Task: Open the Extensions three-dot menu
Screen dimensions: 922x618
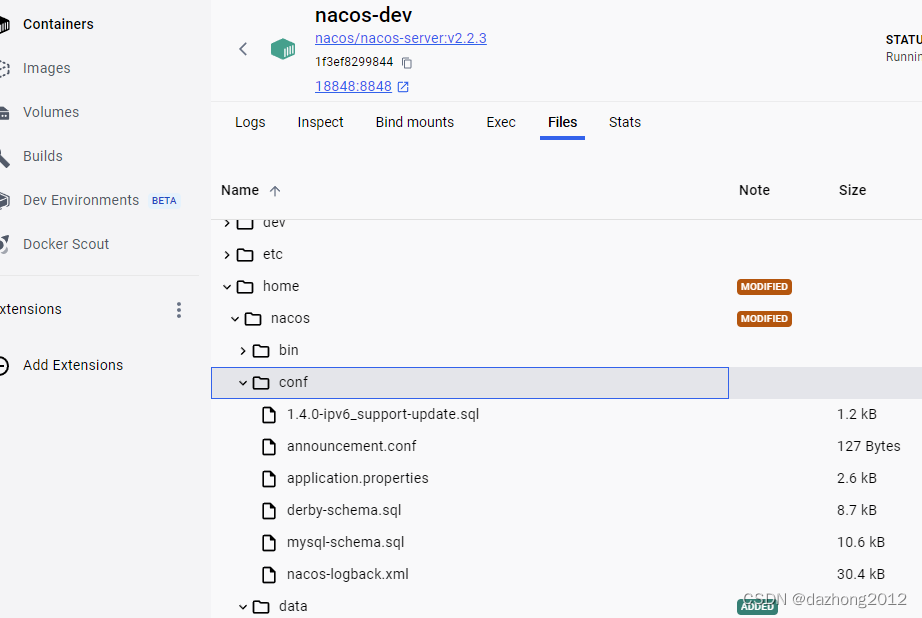Action: [x=179, y=310]
